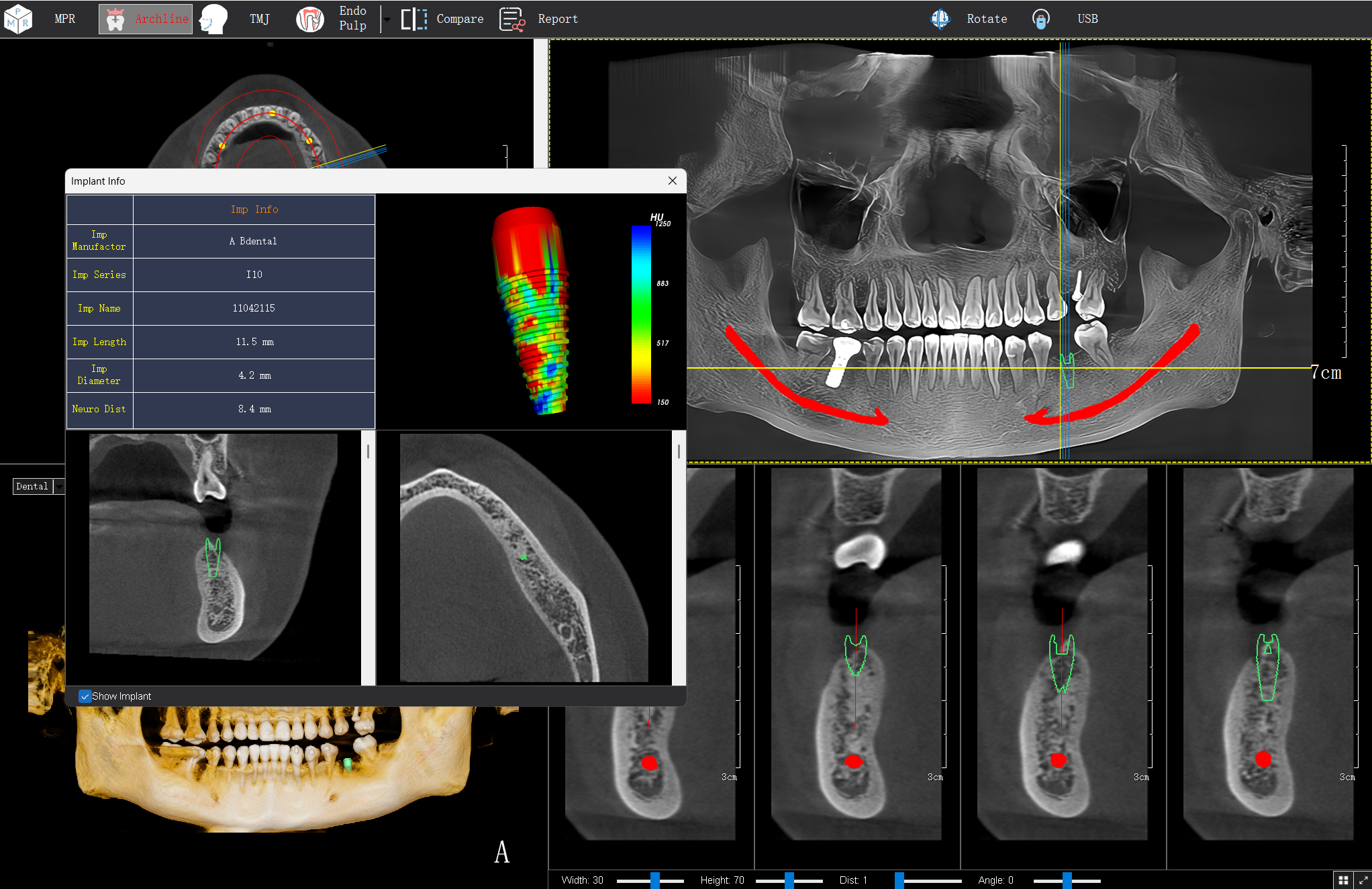1372x889 pixels.
Task: Click the Endo Pulp tooth icon
Action: pyautogui.click(x=309, y=19)
